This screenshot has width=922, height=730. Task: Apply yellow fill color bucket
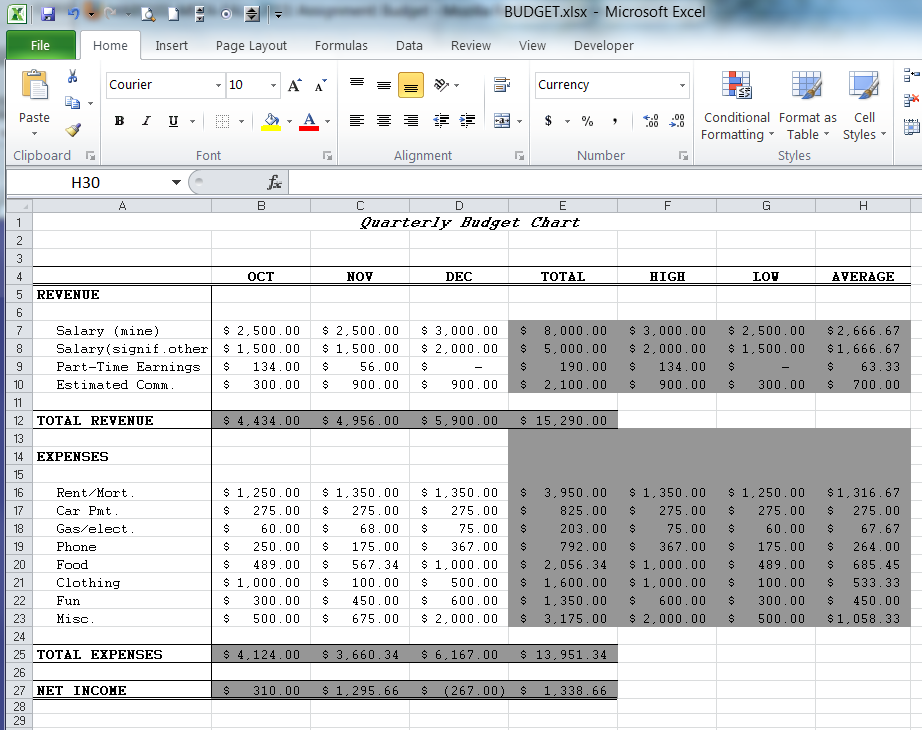(271, 122)
